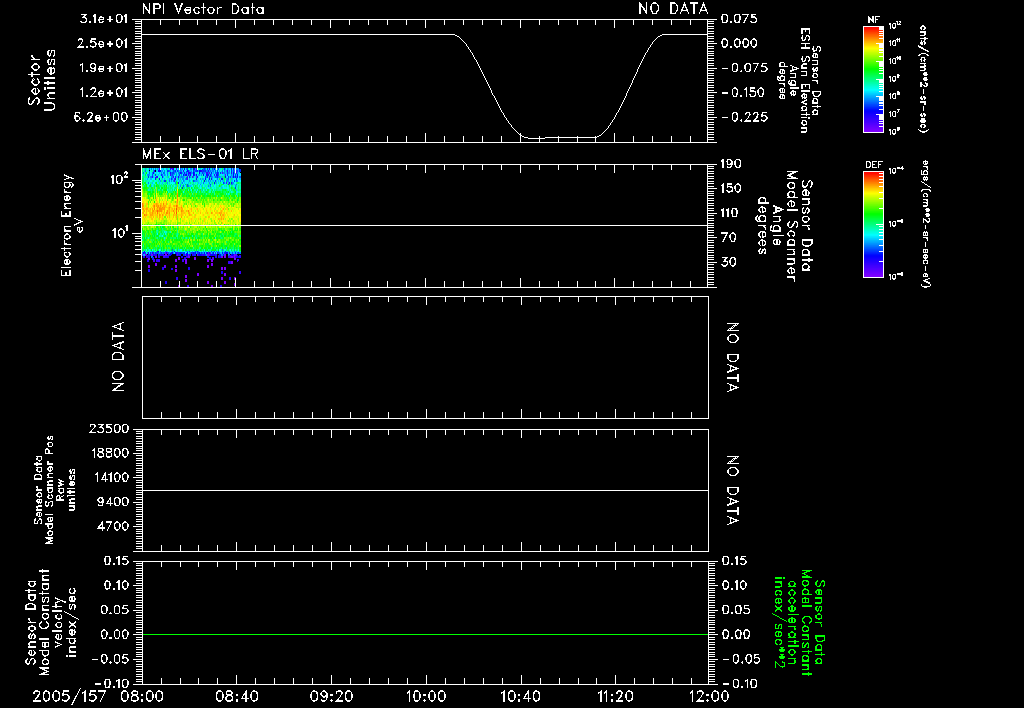This screenshot has height=708, width=1024.
Task: Click the '09:20' time tick label
Action: tap(331, 696)
